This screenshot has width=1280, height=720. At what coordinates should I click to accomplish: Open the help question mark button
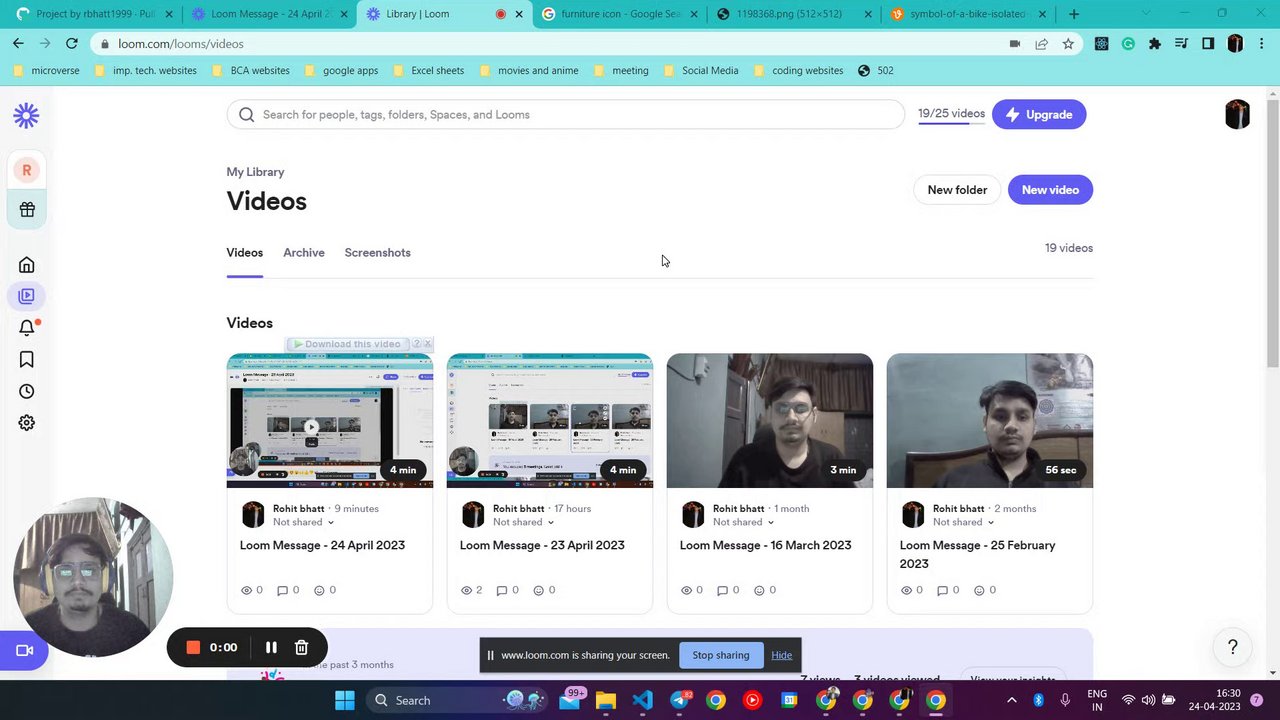(x=1233, y=647)
